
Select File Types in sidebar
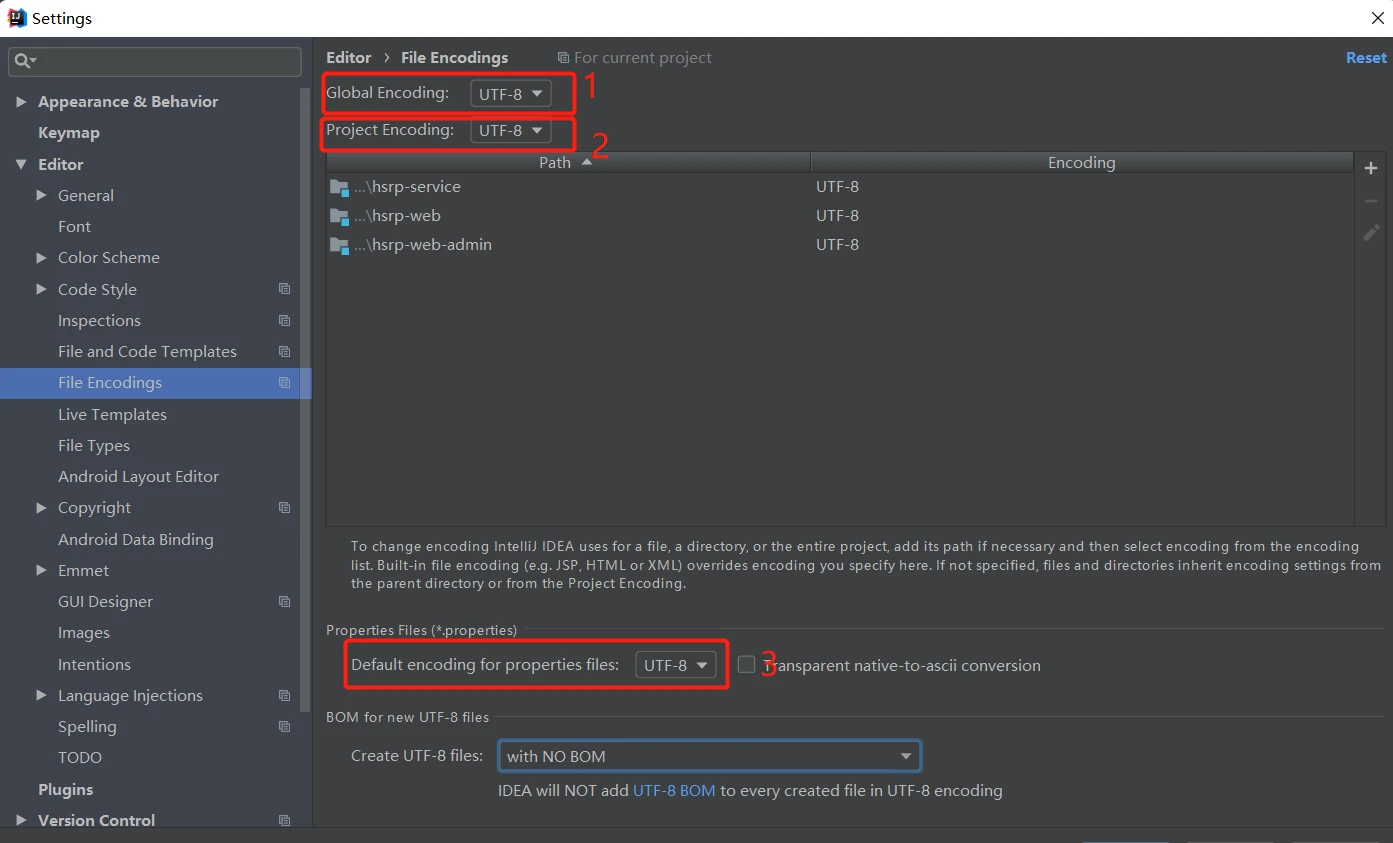(94, 445)
